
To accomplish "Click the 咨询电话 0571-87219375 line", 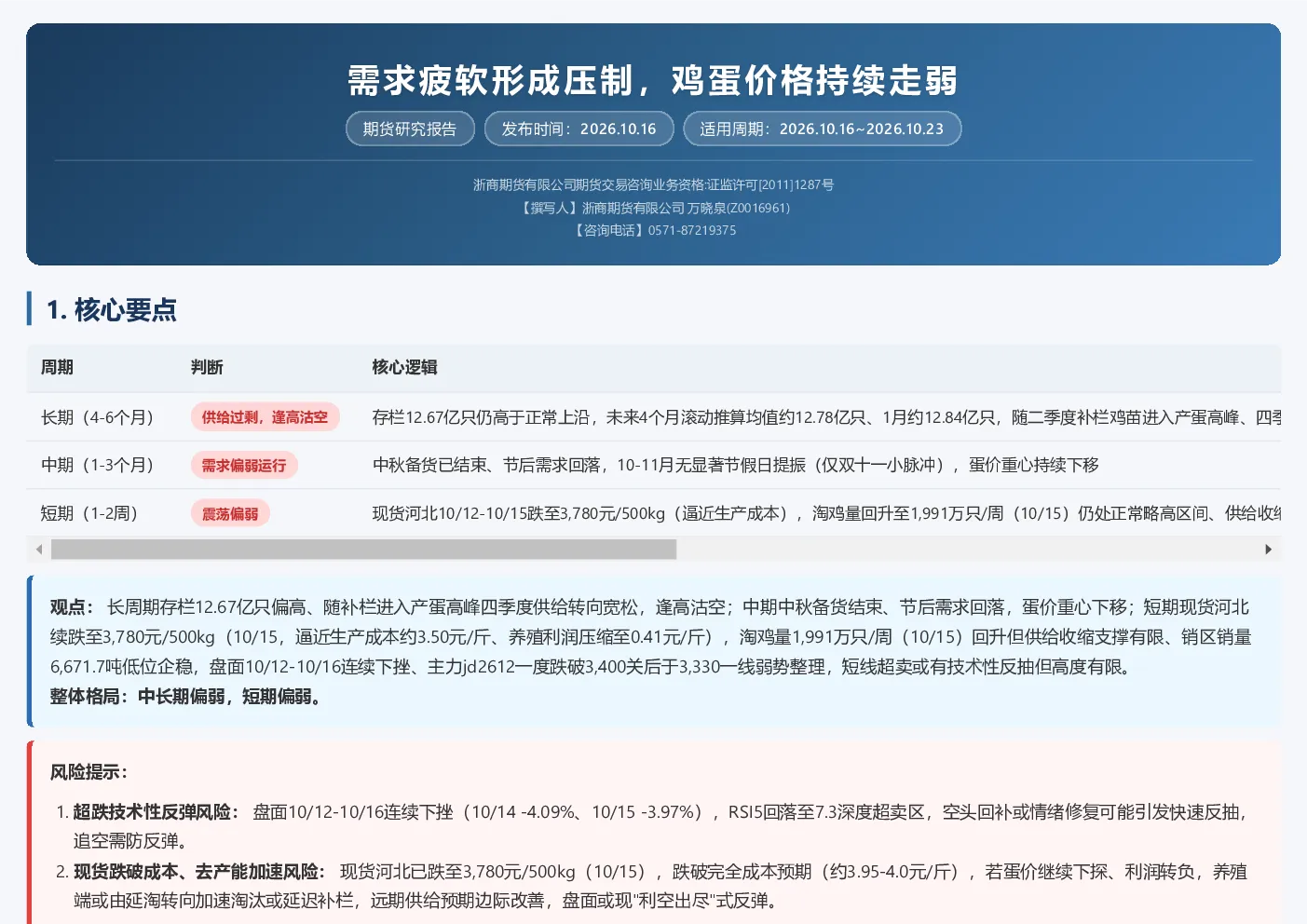I will (653, 230).
